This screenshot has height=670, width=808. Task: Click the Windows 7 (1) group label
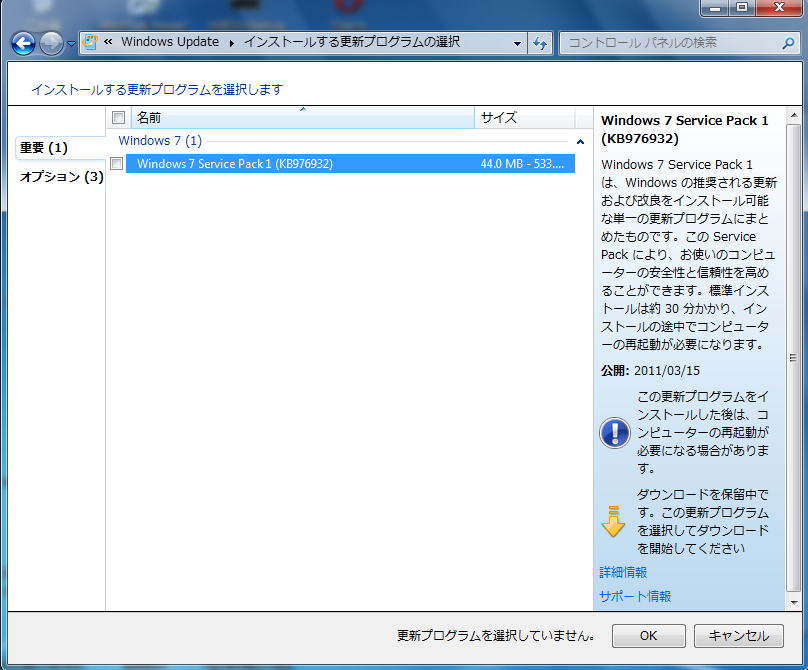tap(160, 141)
